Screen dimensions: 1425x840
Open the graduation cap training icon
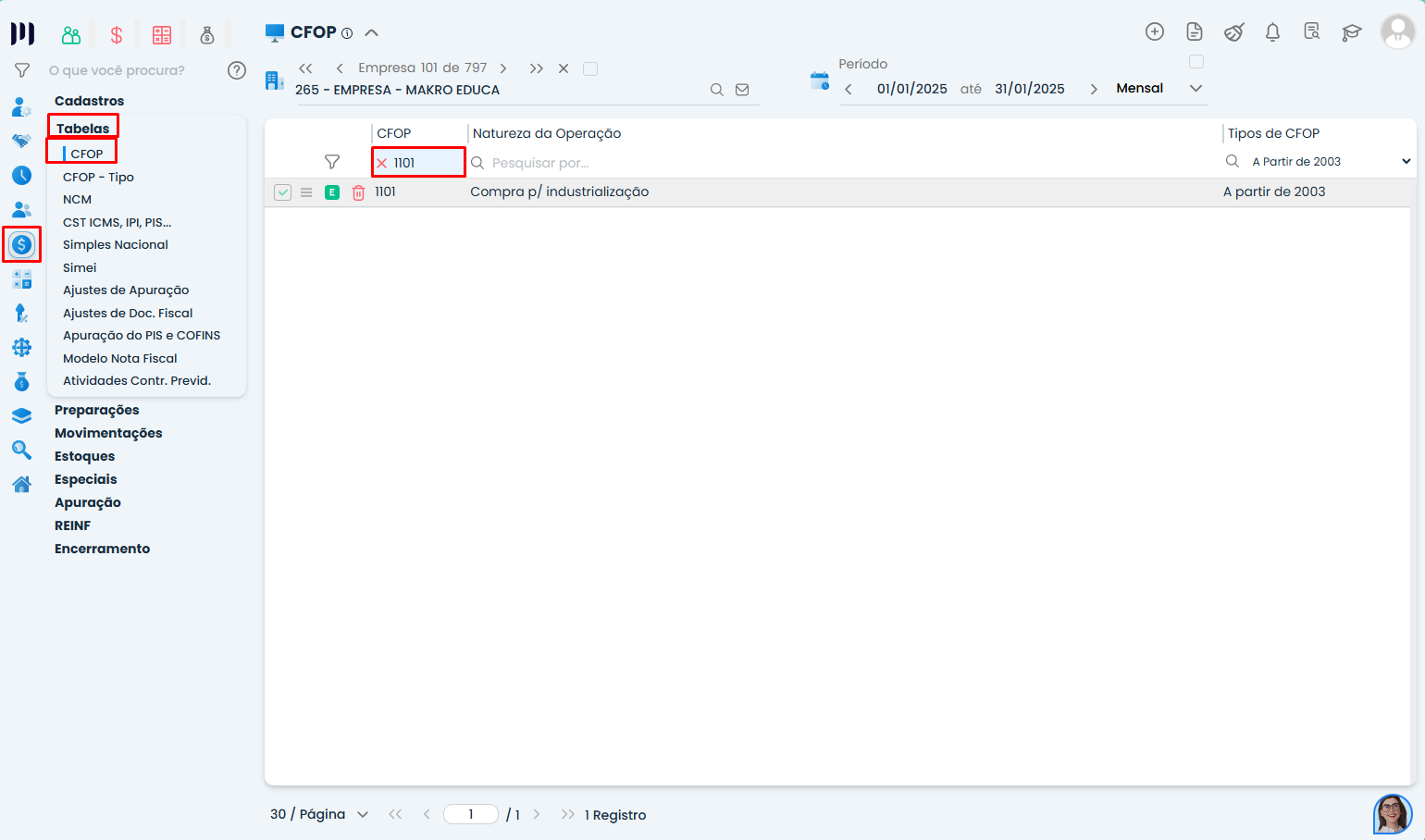tap(1352, 32)
